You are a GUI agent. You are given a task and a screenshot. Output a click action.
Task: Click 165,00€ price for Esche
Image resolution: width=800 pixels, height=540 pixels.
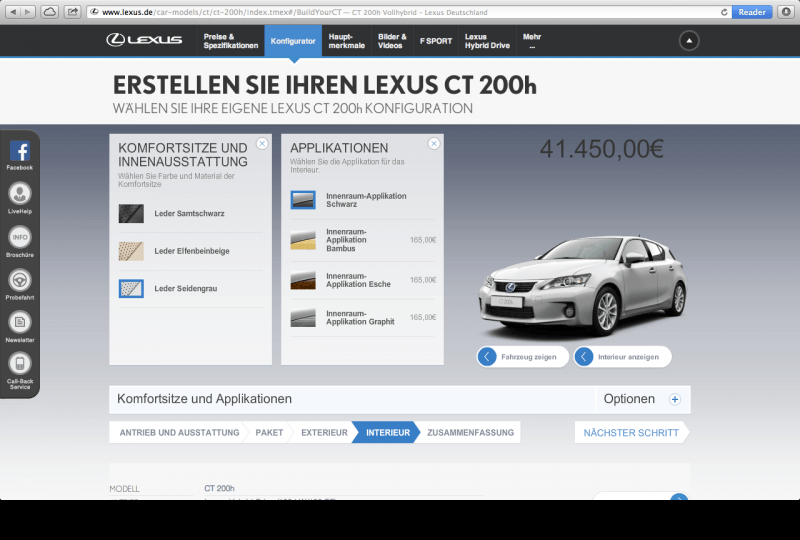[x=423, y=280]
